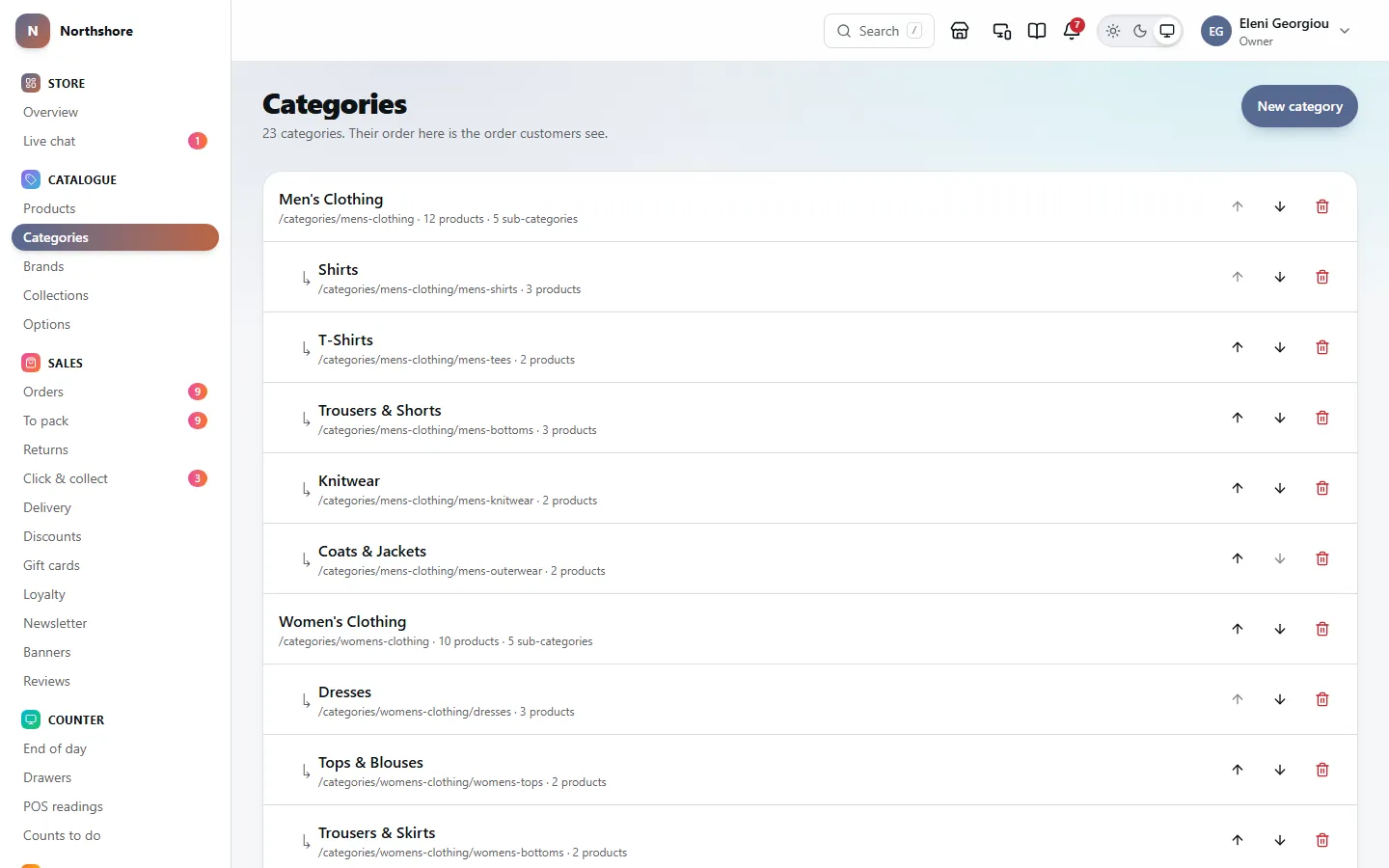
Task: Click the Knitwear category name
Action: [x=349, y=480]
